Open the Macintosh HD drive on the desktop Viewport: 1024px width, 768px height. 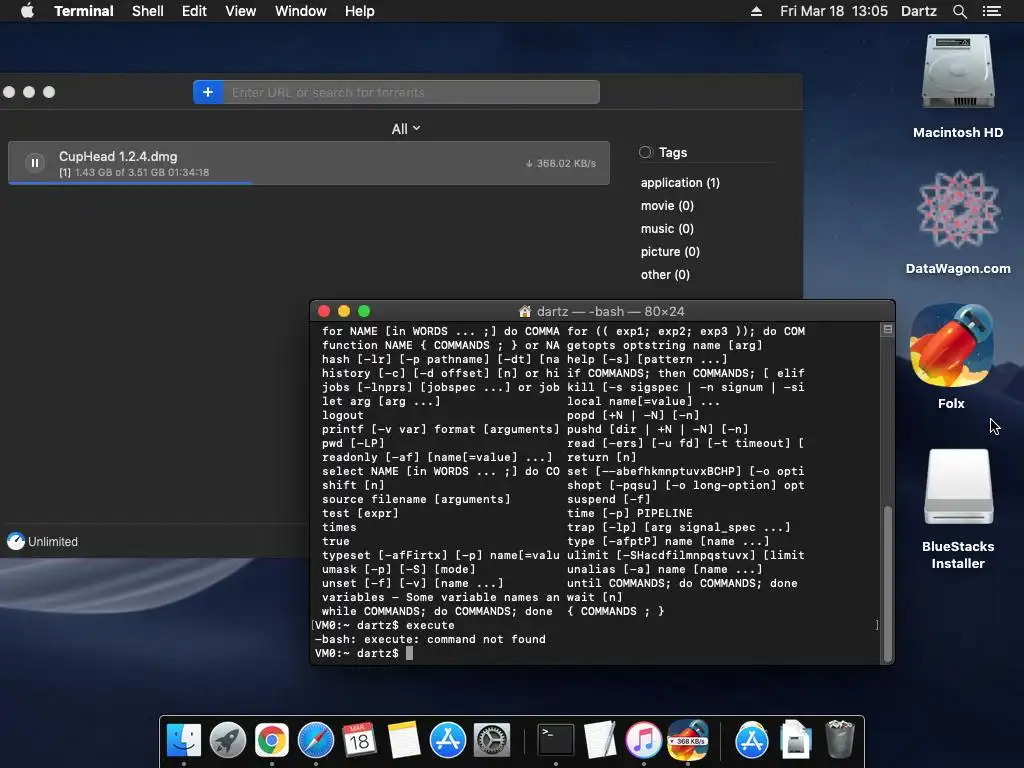957,72
